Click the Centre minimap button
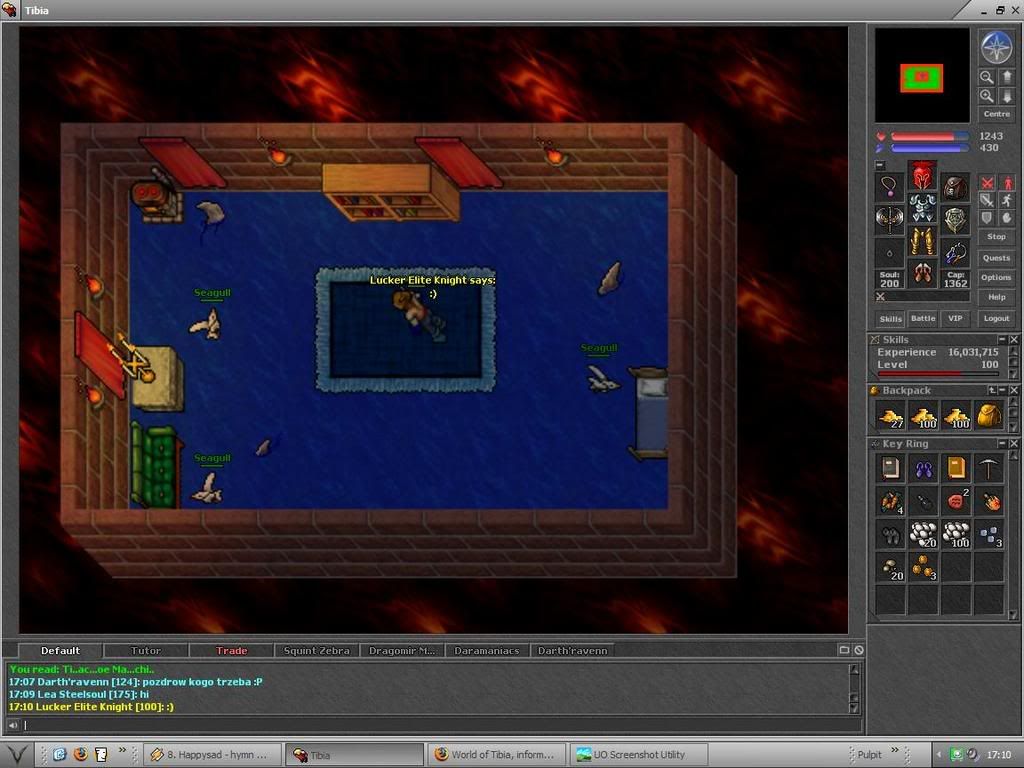 [x=997, y=114]
